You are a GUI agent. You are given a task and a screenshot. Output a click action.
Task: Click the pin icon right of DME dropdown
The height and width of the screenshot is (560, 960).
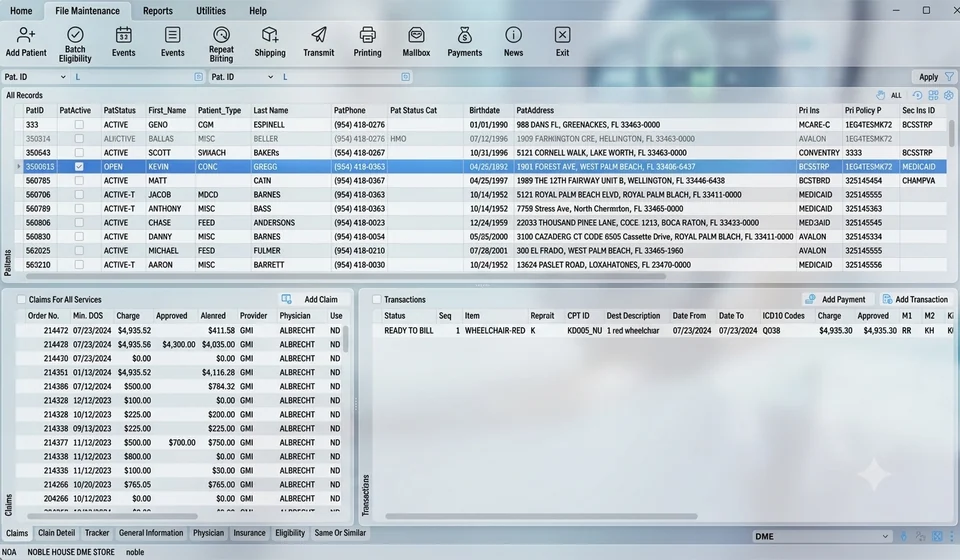tap(904, 536)
